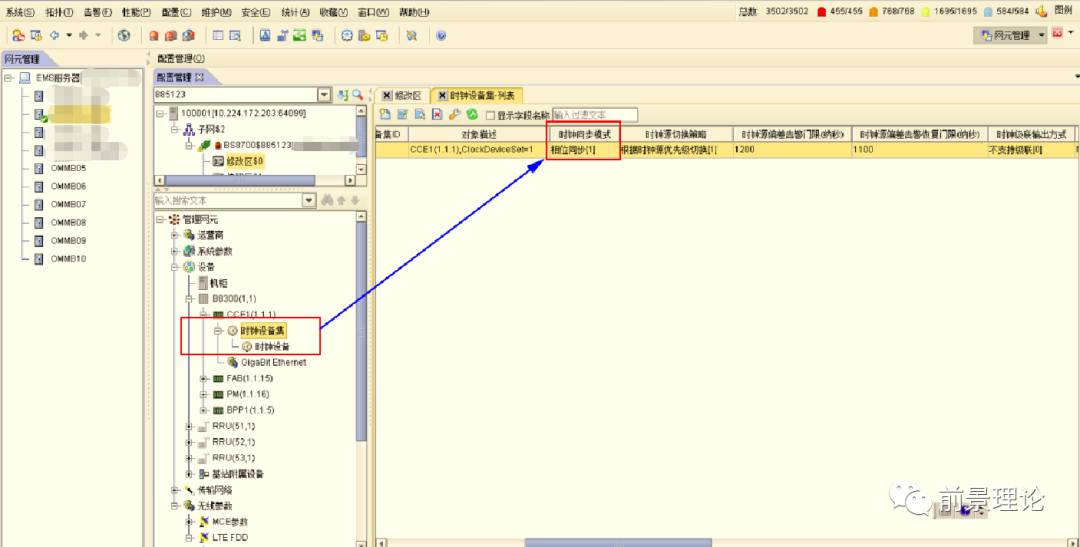Toggle the 显示字段名称 checkbox
This screenshot has width=1080, height=547.
tap(490, 115)
